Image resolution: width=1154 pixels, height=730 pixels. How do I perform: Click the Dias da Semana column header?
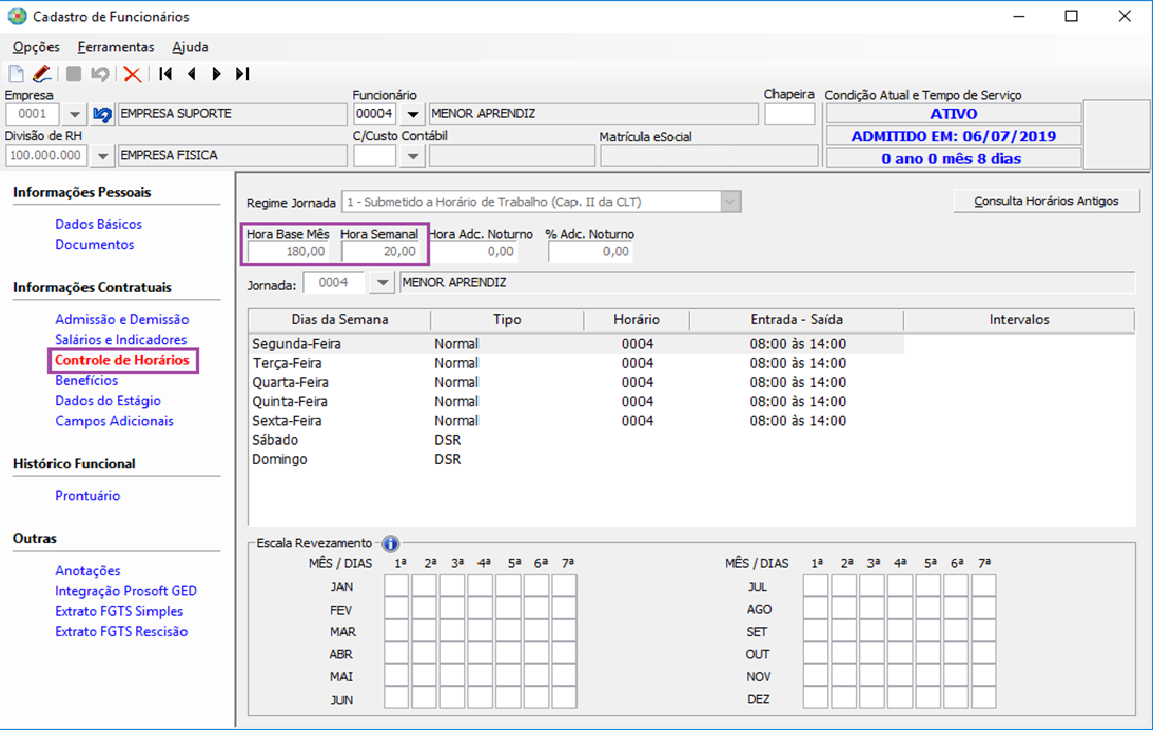pyautogui.click(x=340, y=320)
